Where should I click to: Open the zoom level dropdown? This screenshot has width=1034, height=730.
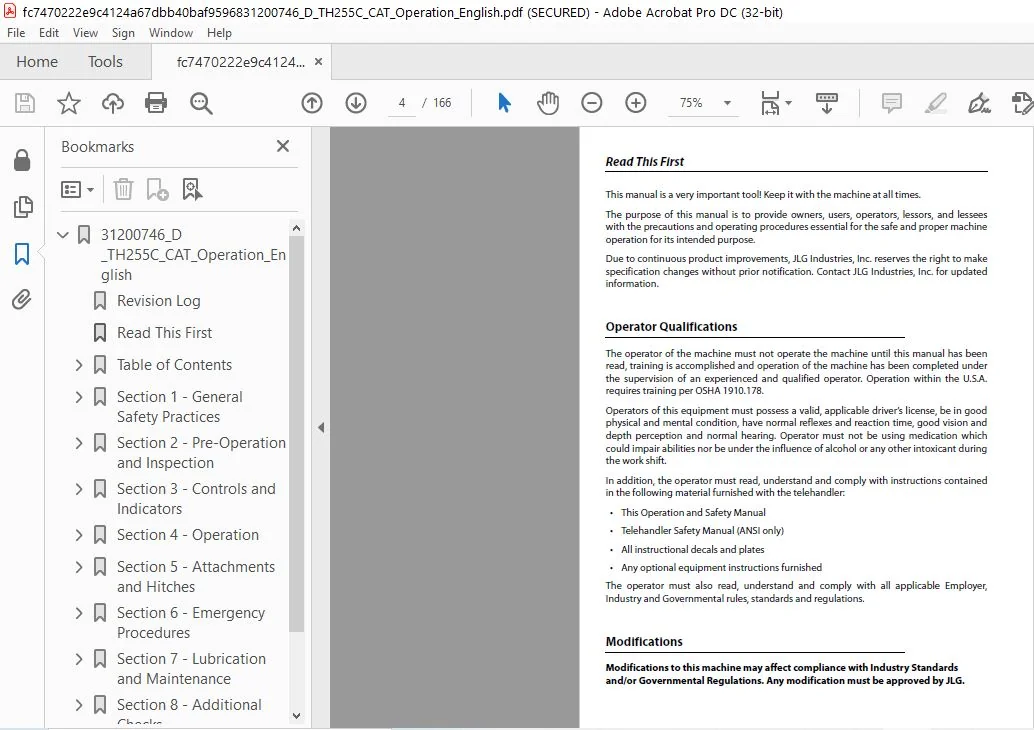coord(727,103)
